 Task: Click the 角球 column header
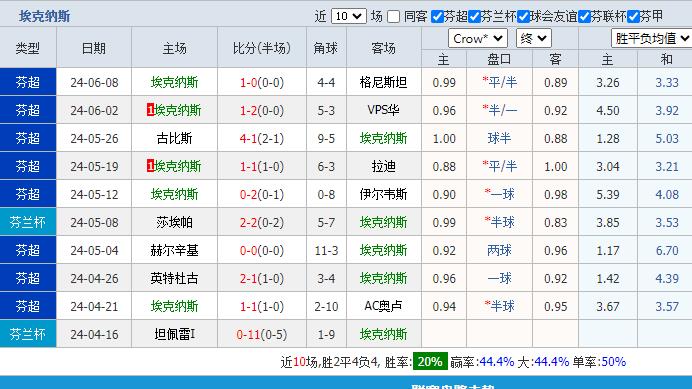pos(326,48)
